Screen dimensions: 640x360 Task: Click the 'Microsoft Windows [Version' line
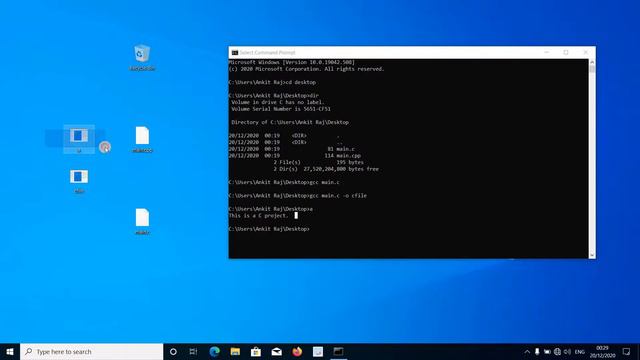pos(292,62)
